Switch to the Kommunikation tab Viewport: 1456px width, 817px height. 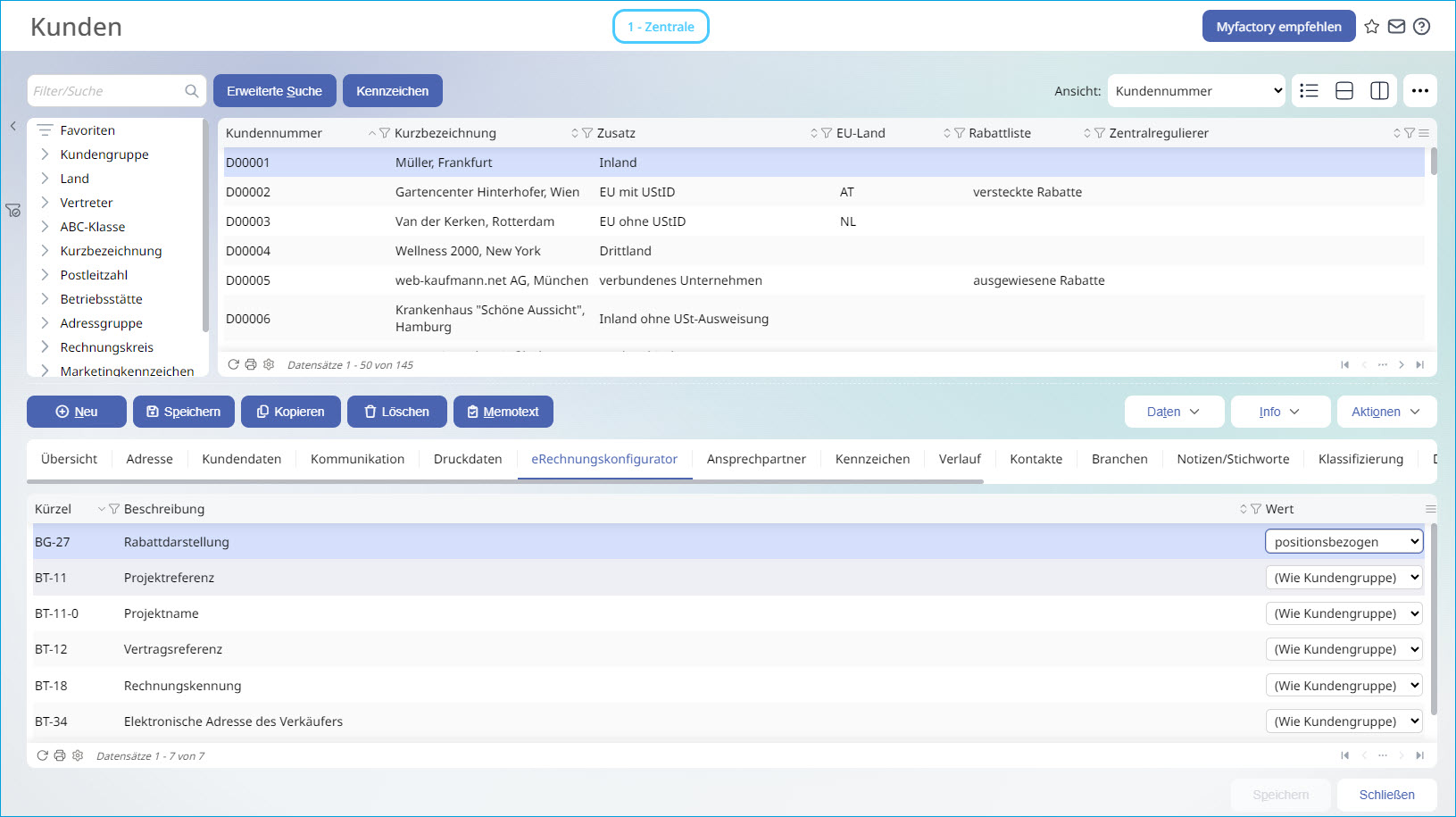click(x=357, y=459)
